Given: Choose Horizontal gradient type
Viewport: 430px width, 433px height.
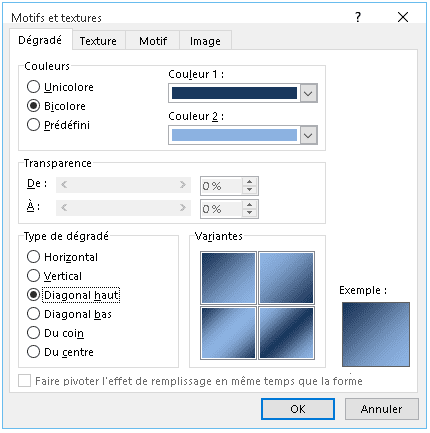Looking at the screenshot, I should point(33,257).
